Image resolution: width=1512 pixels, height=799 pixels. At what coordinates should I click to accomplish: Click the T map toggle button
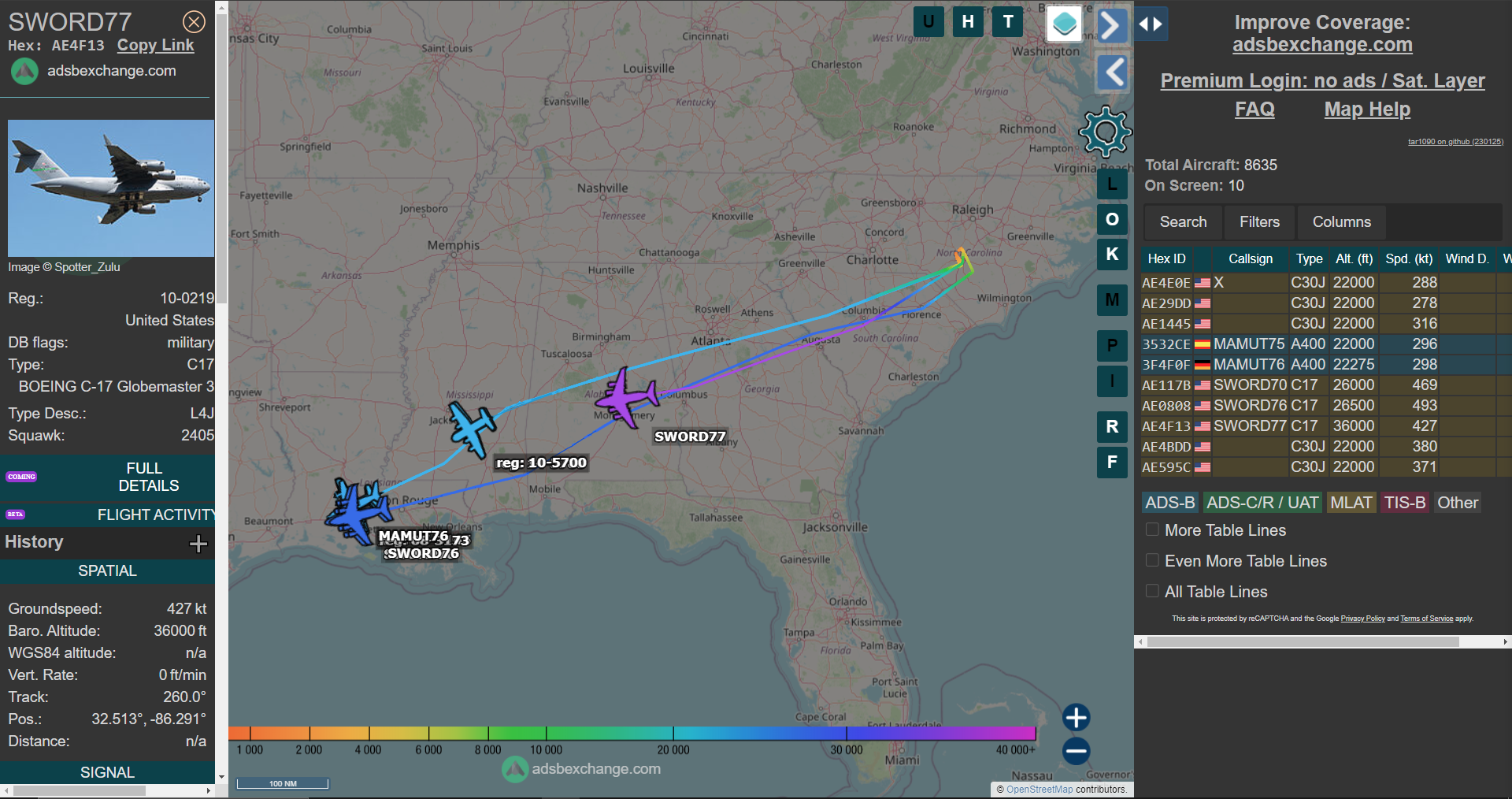click(1008, 22)
